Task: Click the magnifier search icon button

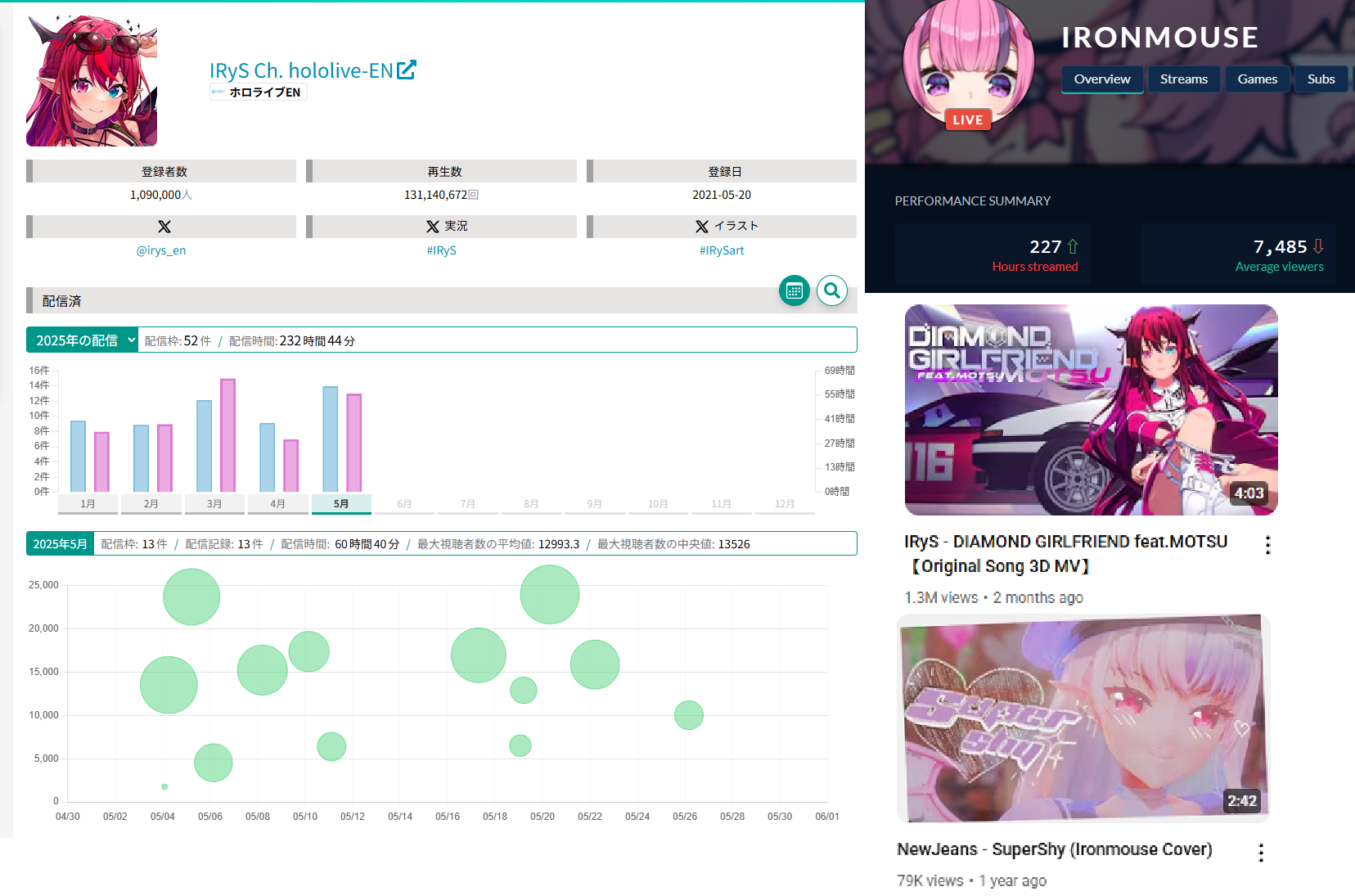Action: (x=832, y=290)
